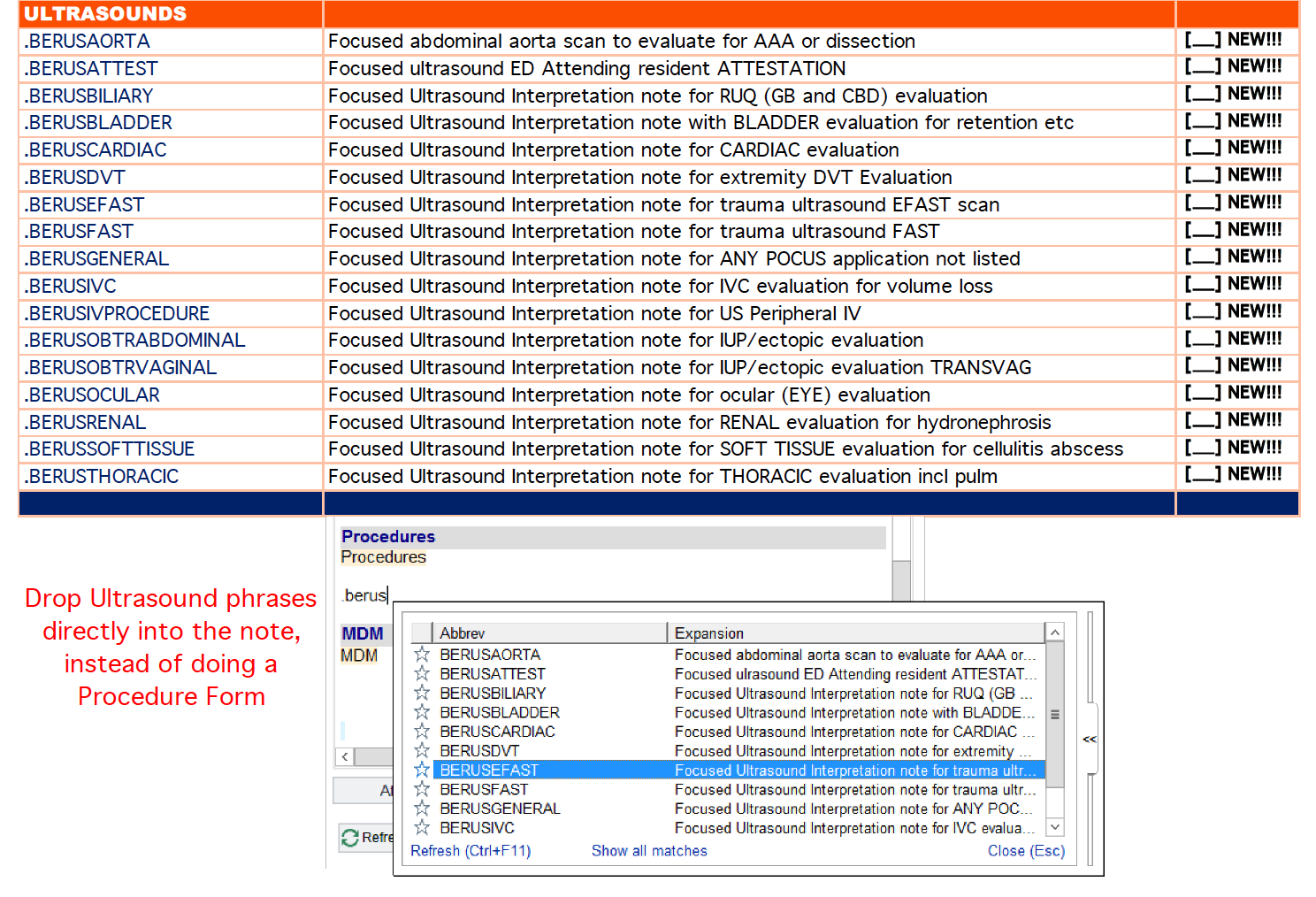Image resolution: width=1316 pixels, height=897 pixels.
Task: Sort the list by Abbrev column header
Action: tap(548, 633)
